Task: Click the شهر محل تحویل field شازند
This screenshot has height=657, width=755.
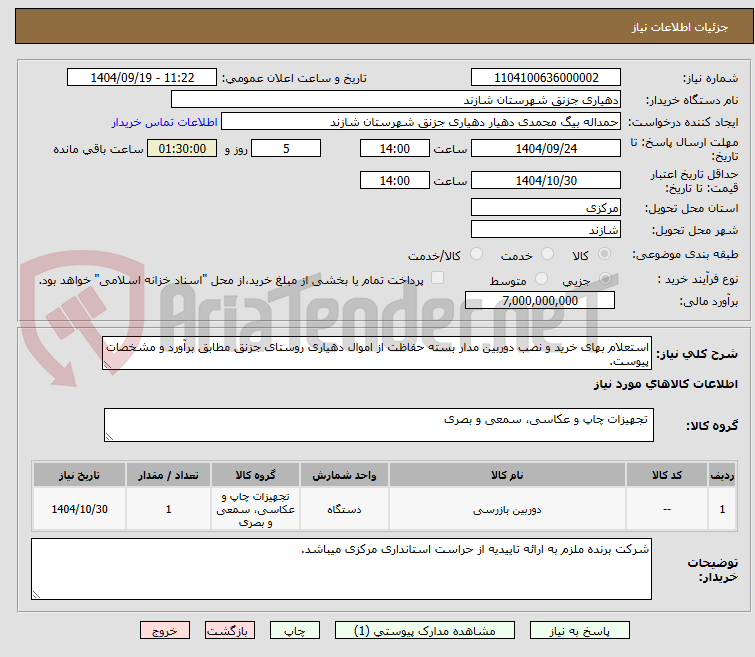Action: (546, 230)
